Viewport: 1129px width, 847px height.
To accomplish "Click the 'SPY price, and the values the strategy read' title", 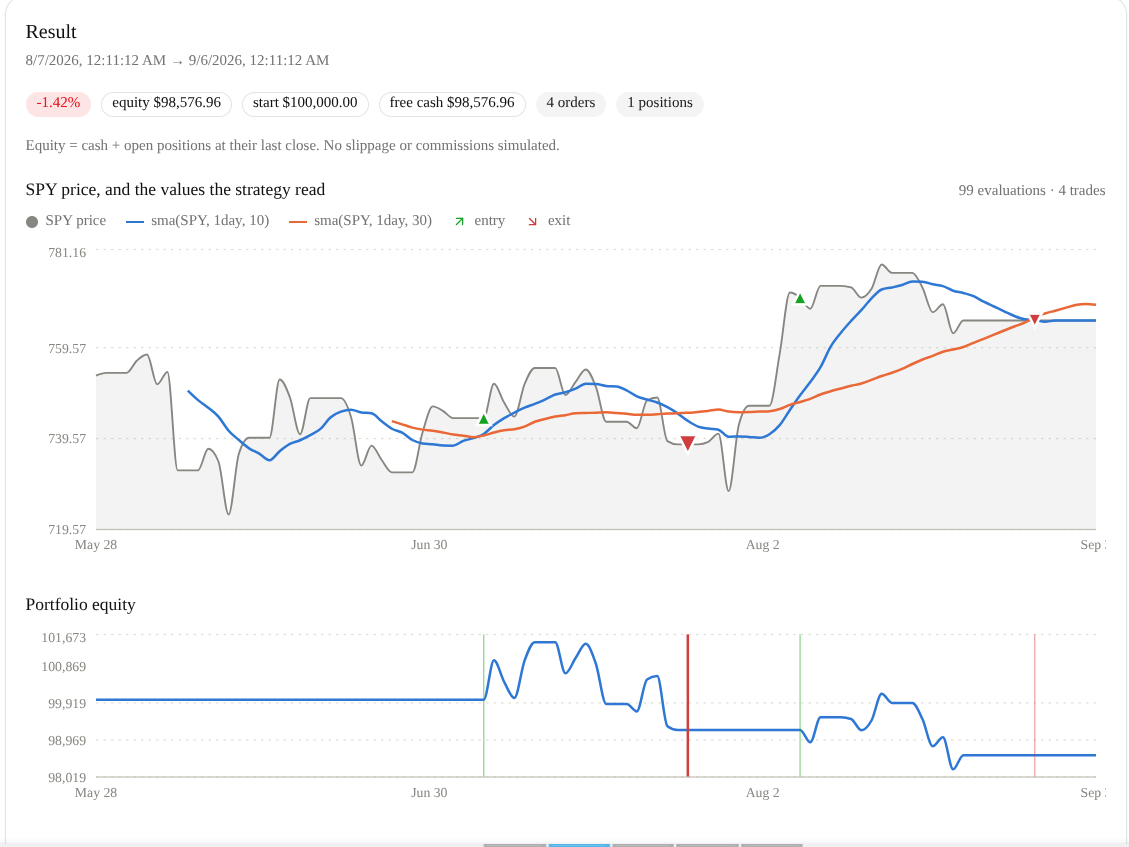I will pos(176,189).
